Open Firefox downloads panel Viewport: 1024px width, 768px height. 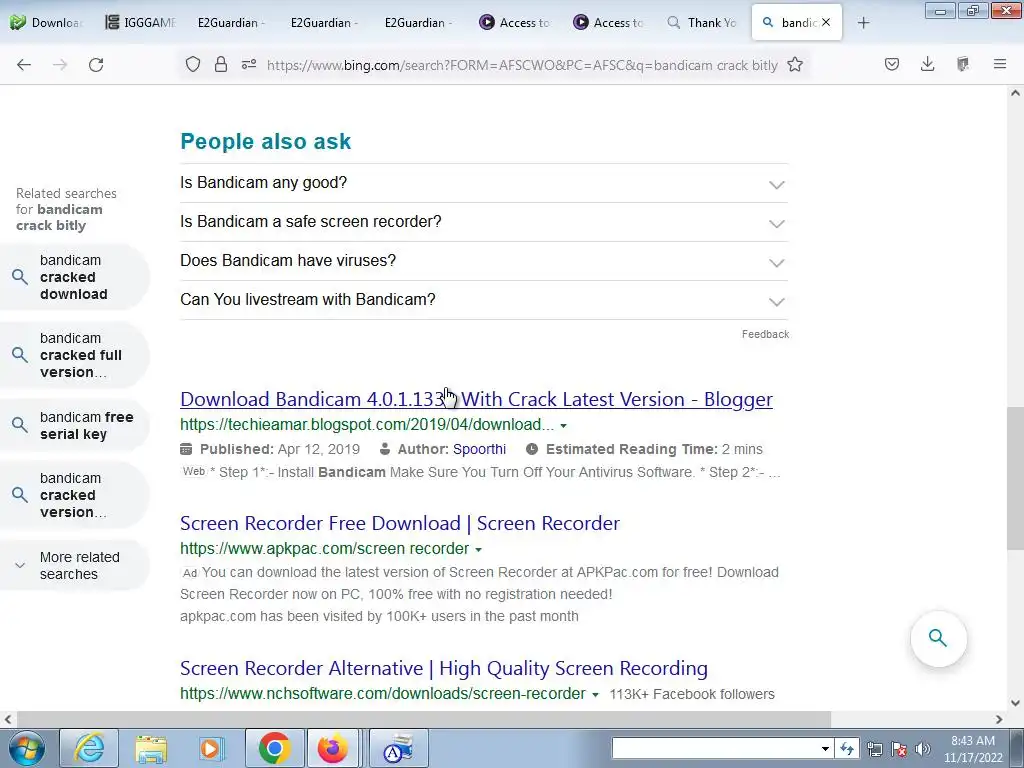[927, 64]
